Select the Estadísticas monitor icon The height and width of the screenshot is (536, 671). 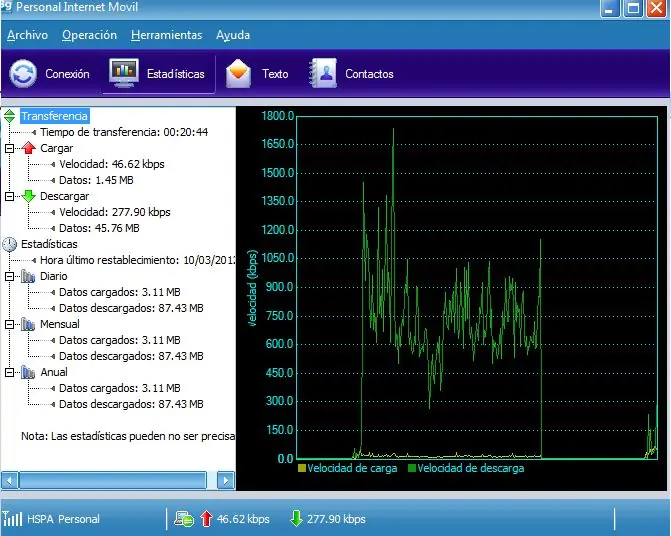[x=124, y=73]
